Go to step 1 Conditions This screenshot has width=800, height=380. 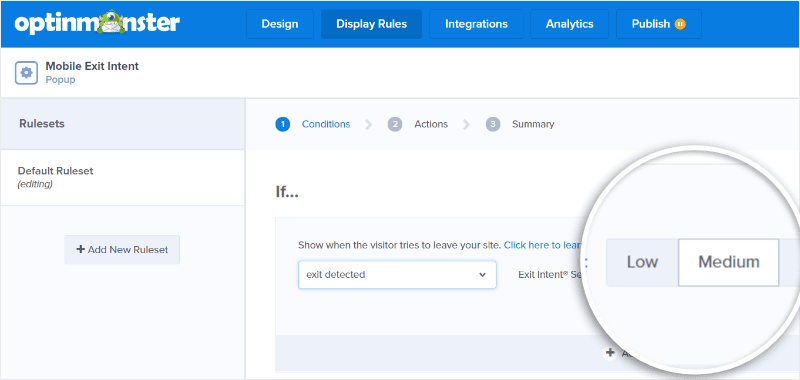313,124
